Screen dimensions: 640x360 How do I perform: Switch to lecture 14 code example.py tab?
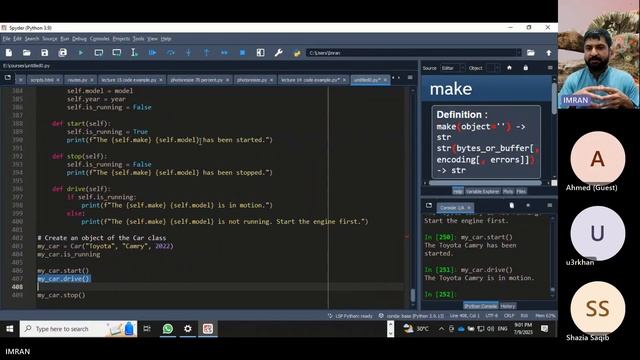point(310,80)
